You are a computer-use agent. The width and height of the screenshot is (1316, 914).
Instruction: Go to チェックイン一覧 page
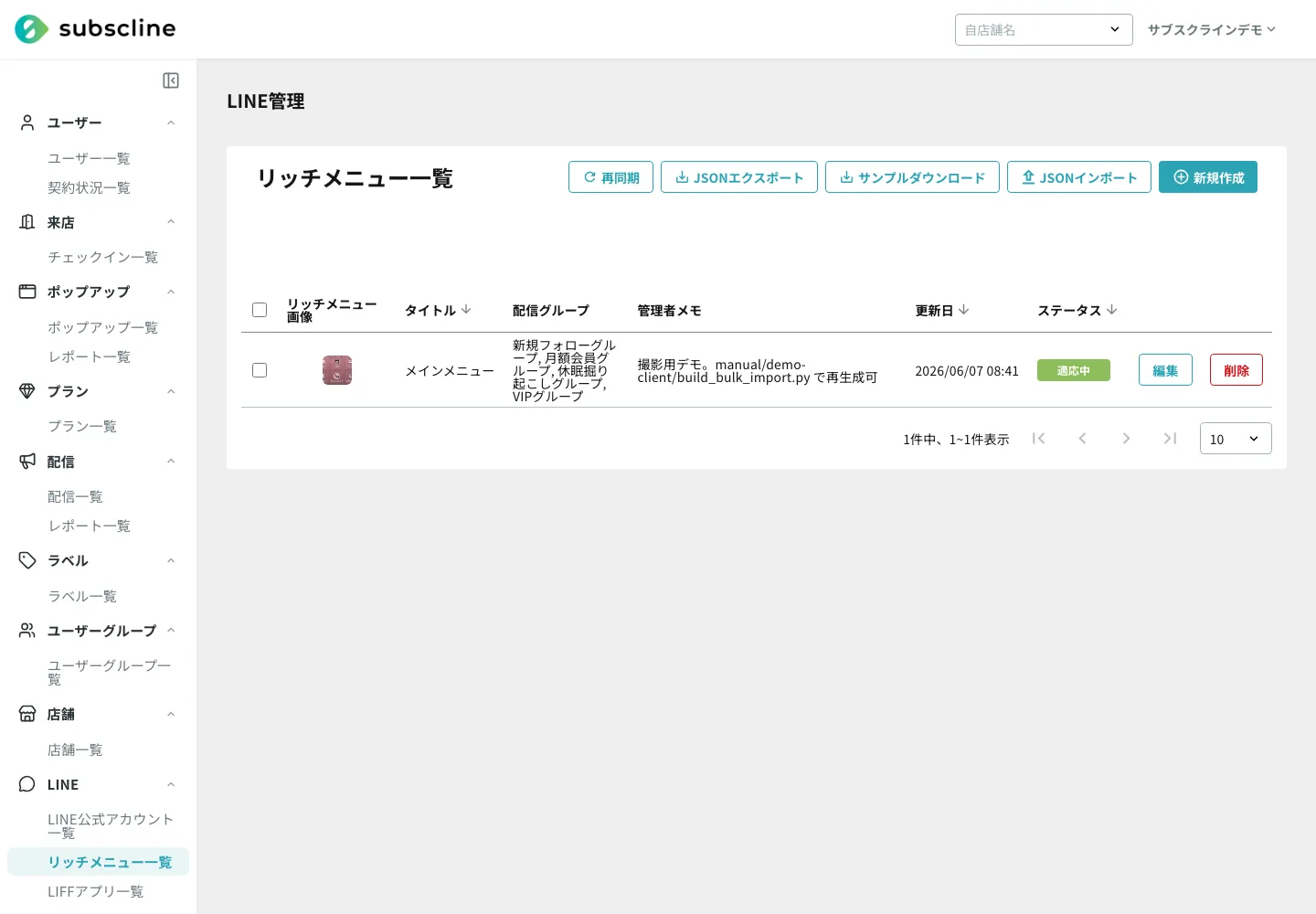tap(102, 257)
